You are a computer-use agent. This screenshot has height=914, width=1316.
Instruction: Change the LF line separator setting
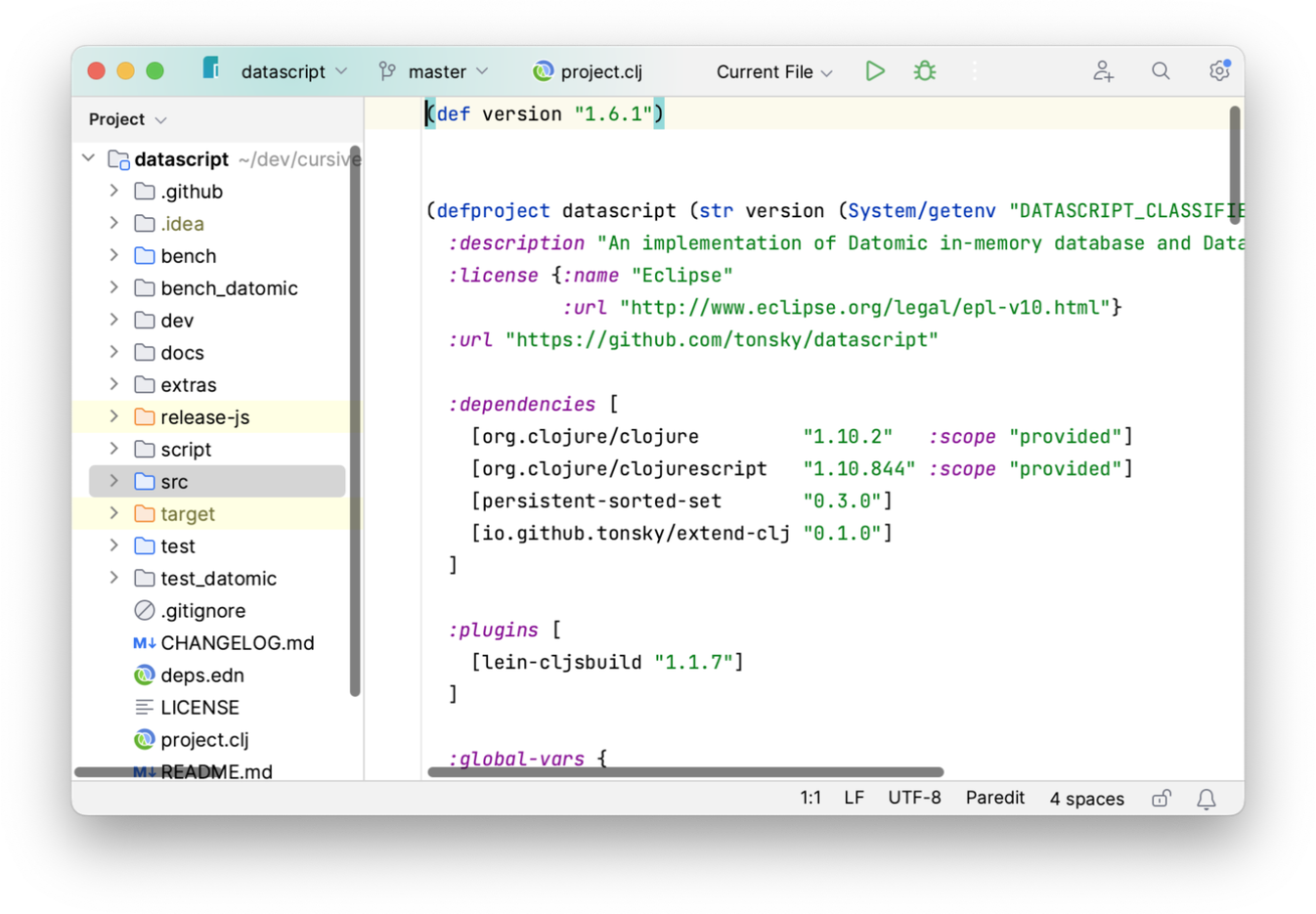point(854,798)
